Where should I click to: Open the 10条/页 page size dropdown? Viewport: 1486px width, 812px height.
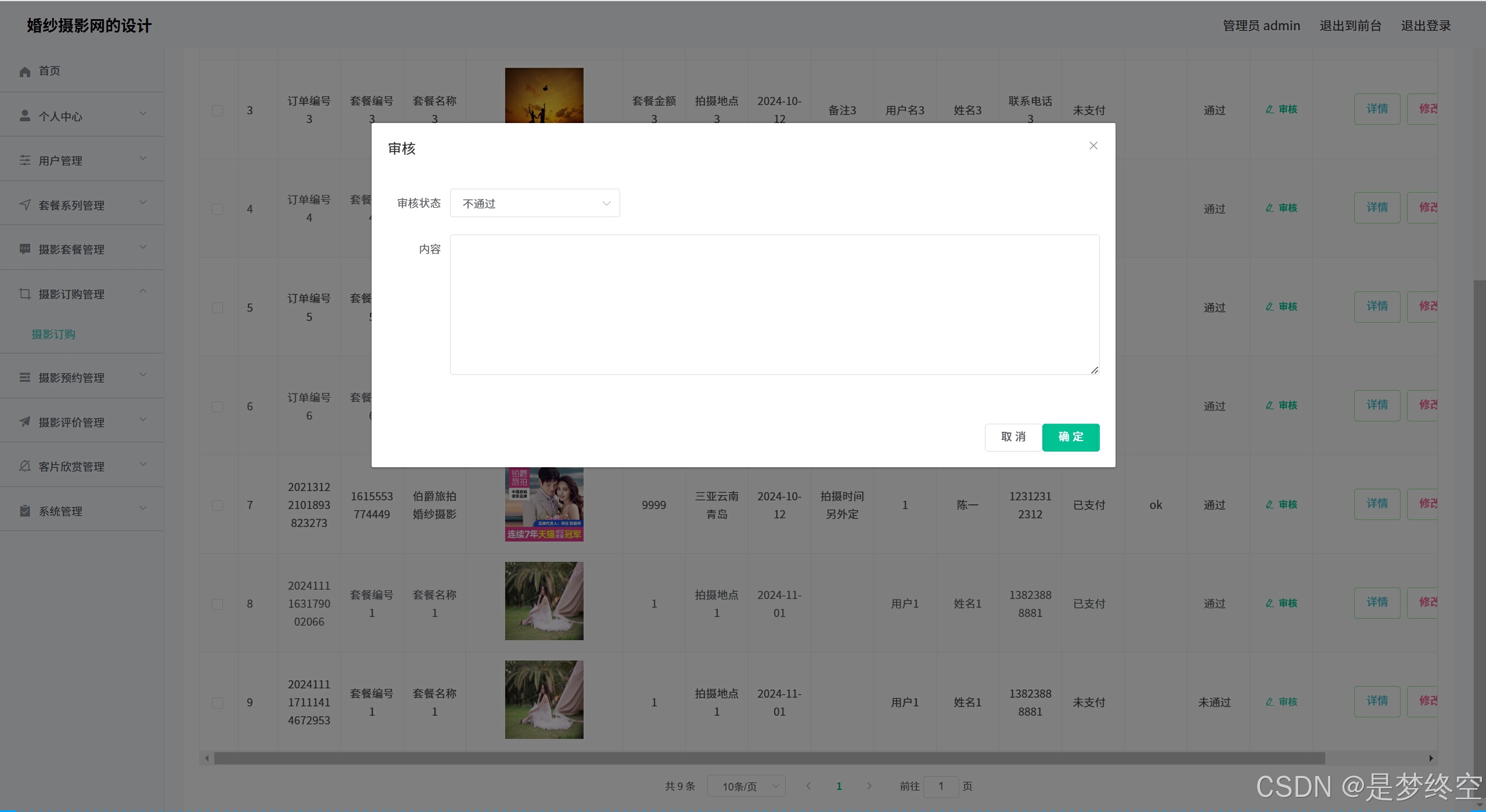(746, 786)
